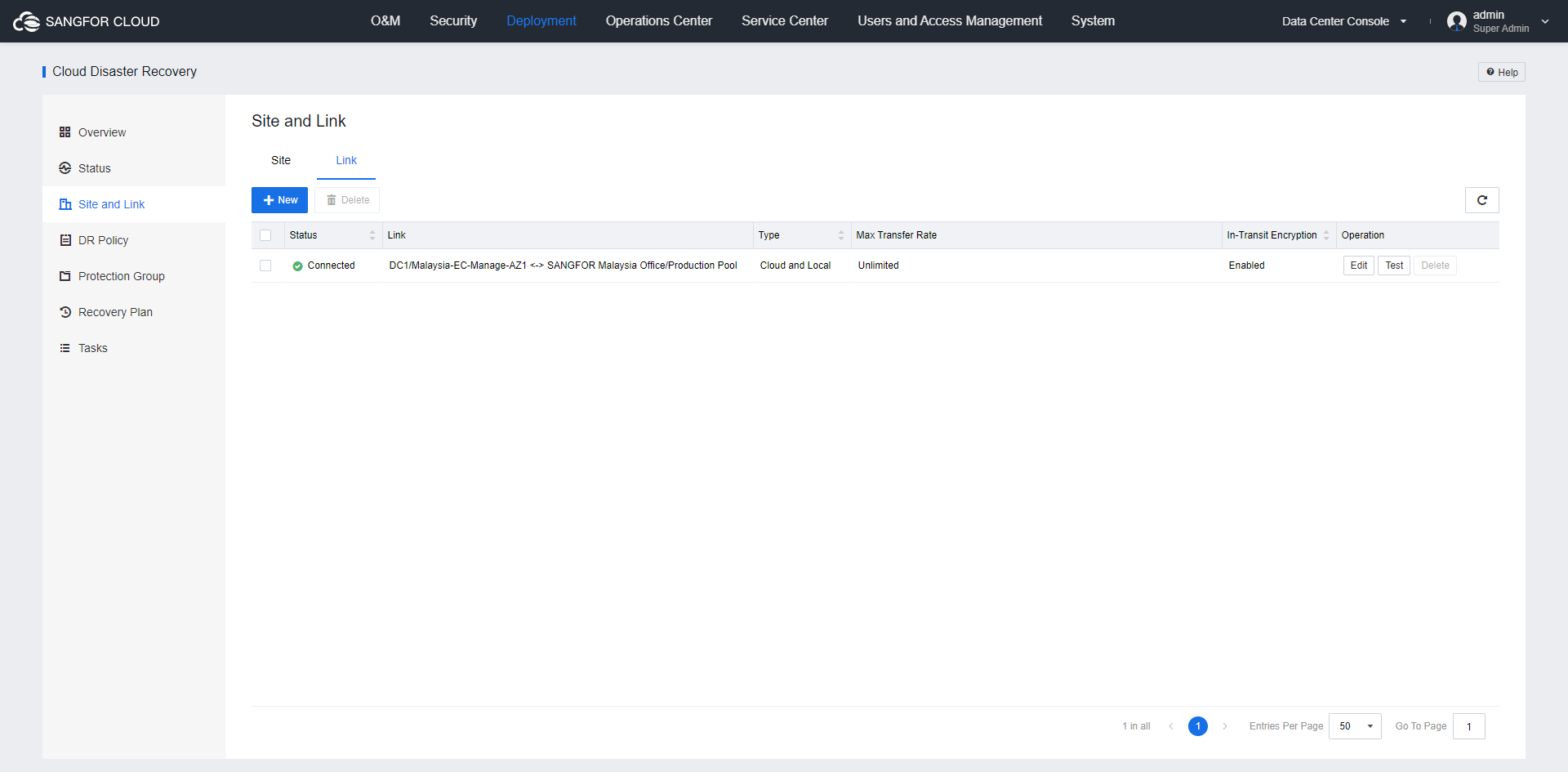Click the DR Policy document icon

point(65,240)
